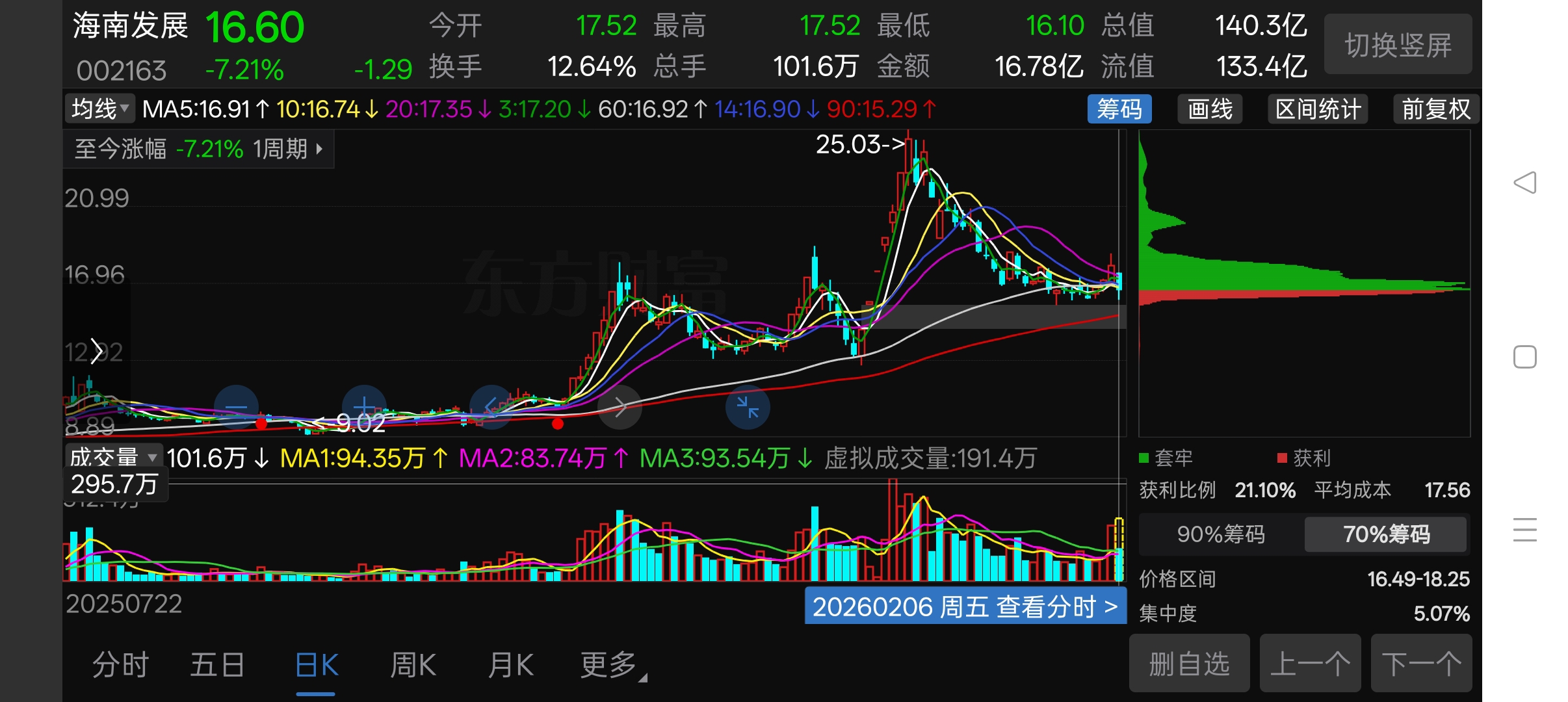
Task: Expand the left side panel arrow
Action: pyautogui.click(x=97, y=352)
